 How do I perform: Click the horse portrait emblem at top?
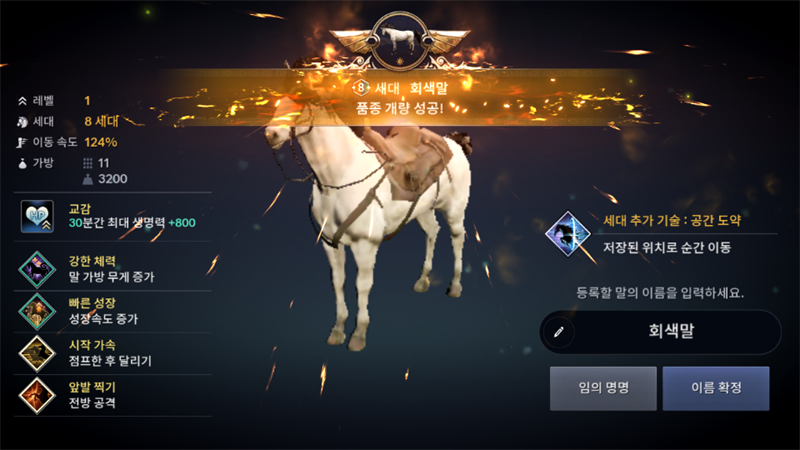point(399,41)
